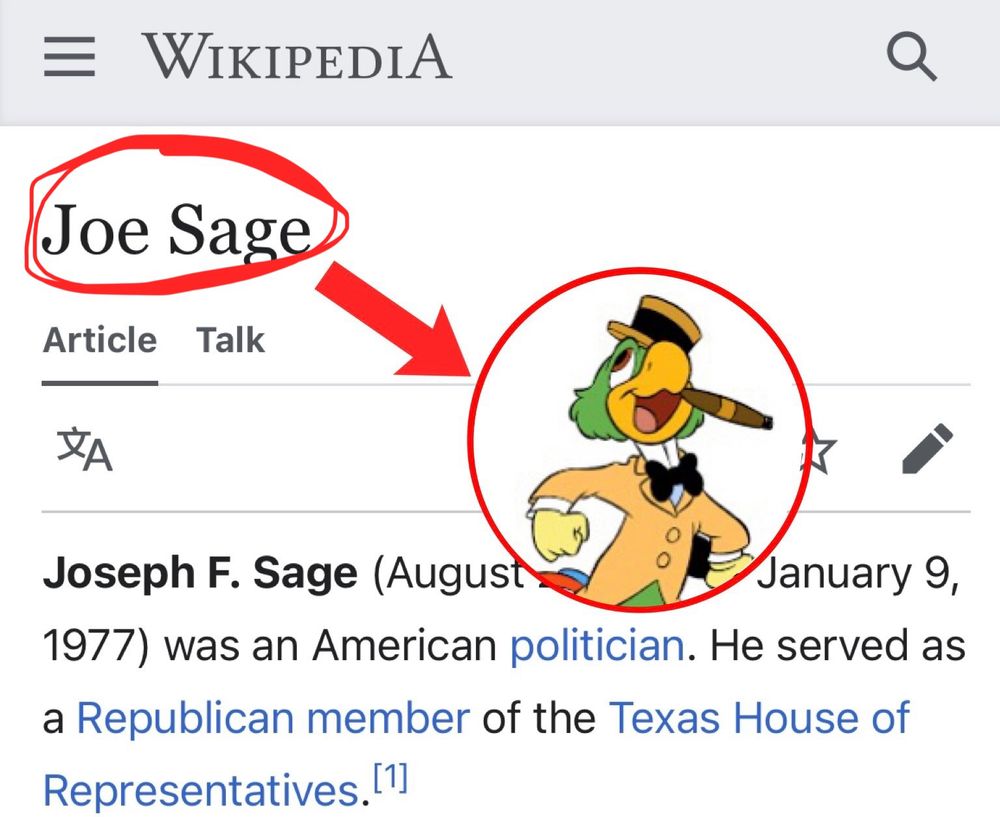Screen dimensions: 1000x817
Task: Open the main navigation menu
Action: click(68, 58)
